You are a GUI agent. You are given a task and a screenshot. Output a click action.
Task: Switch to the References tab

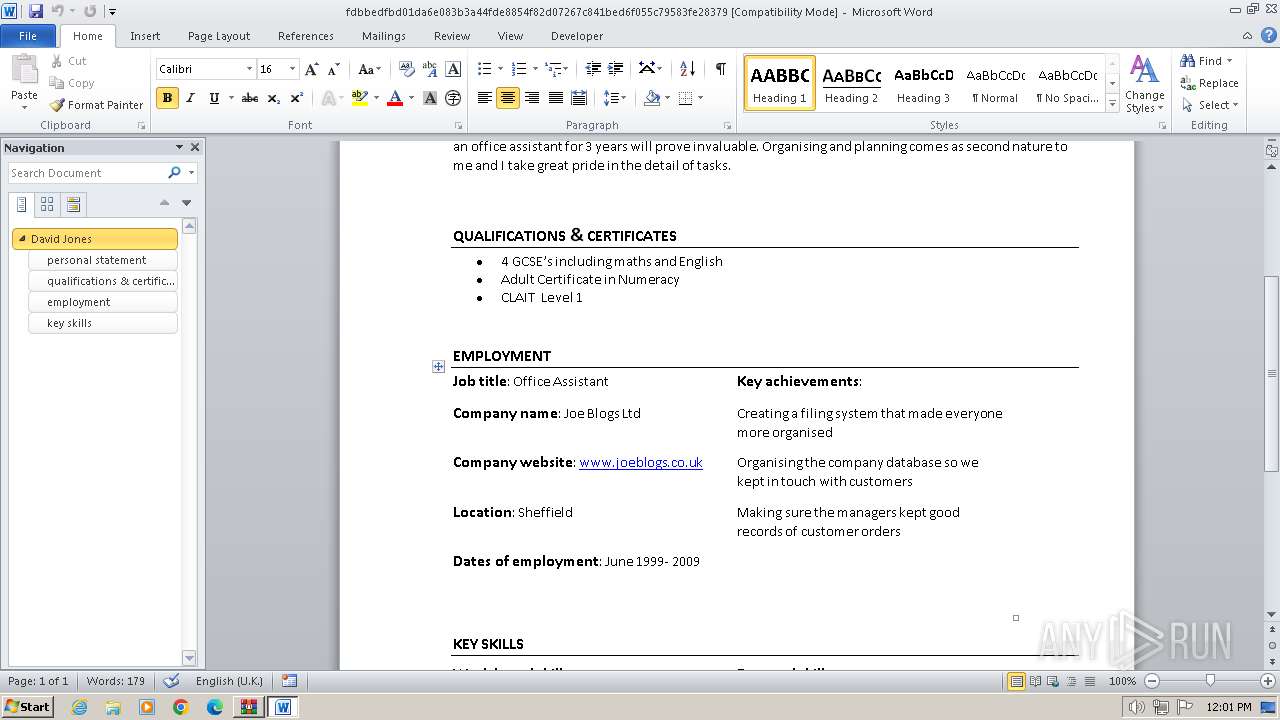(x=306, y=36)
